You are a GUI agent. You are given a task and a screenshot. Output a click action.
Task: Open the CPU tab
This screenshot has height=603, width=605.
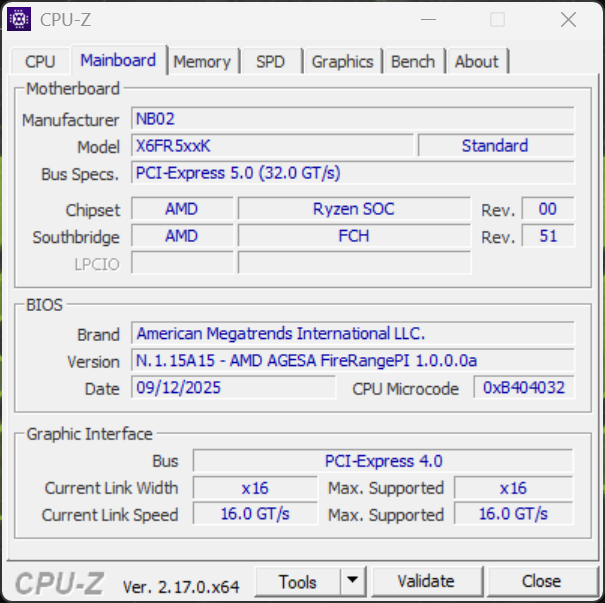pos(40,62)
